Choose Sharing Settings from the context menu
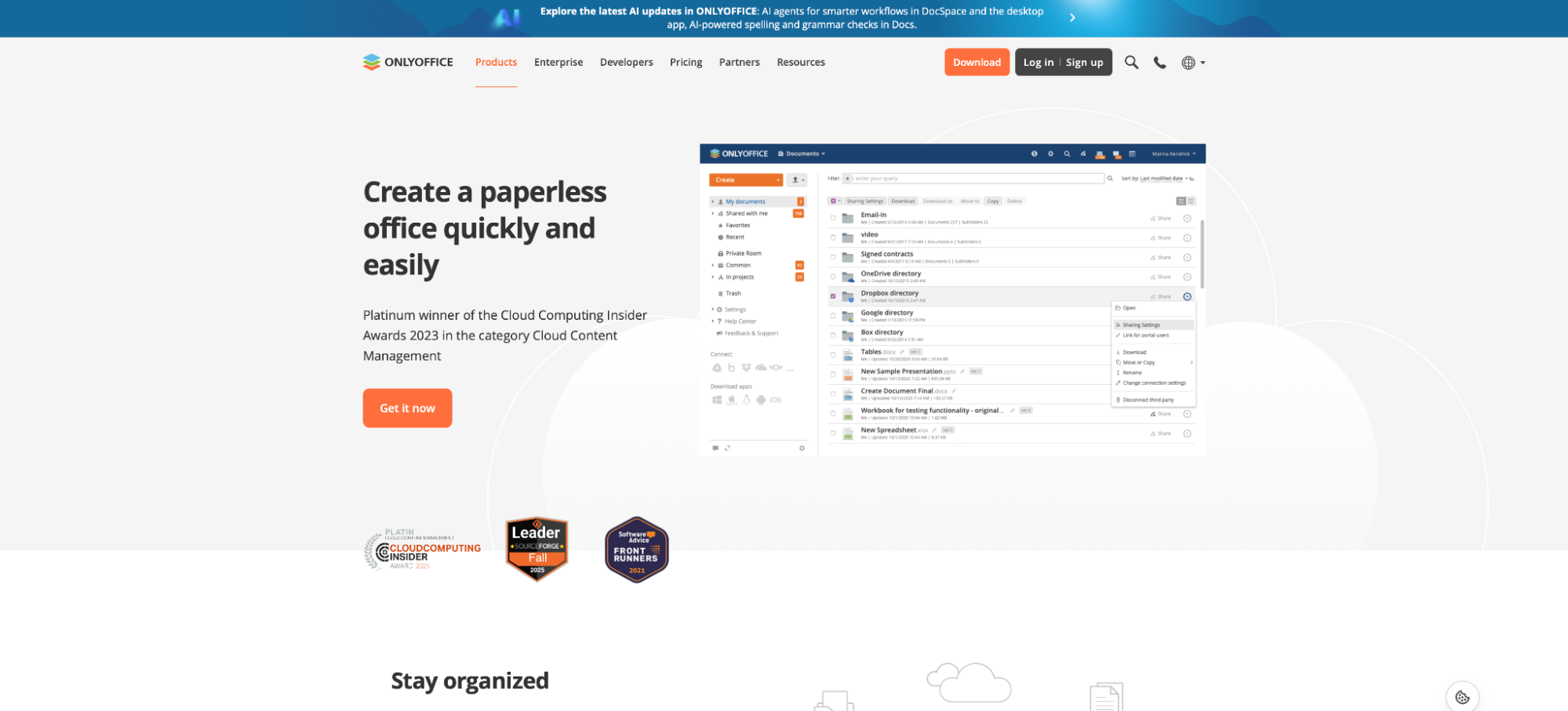 (1141, 325)
